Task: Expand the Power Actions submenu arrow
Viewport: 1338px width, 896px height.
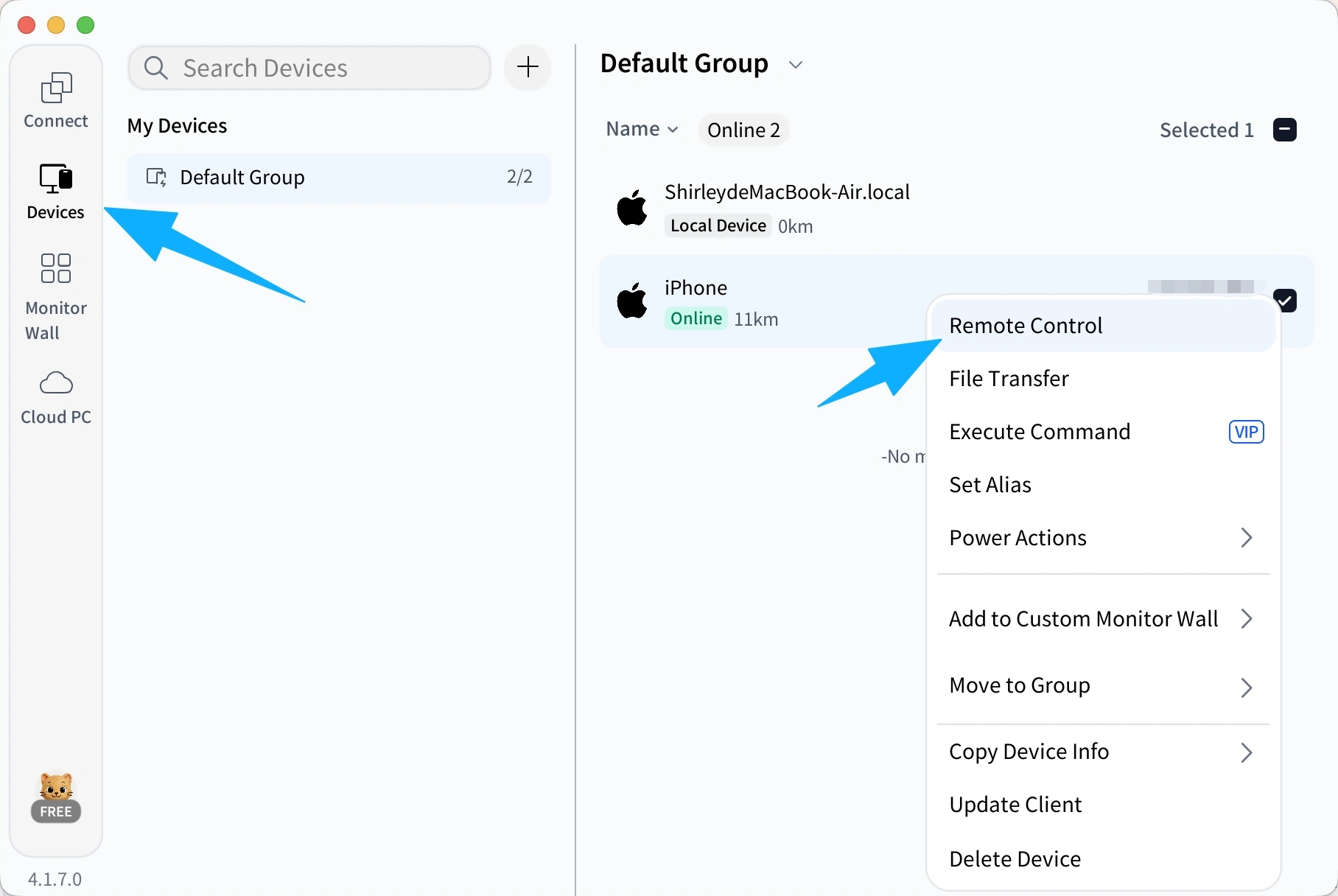Action: (1247, 538)
